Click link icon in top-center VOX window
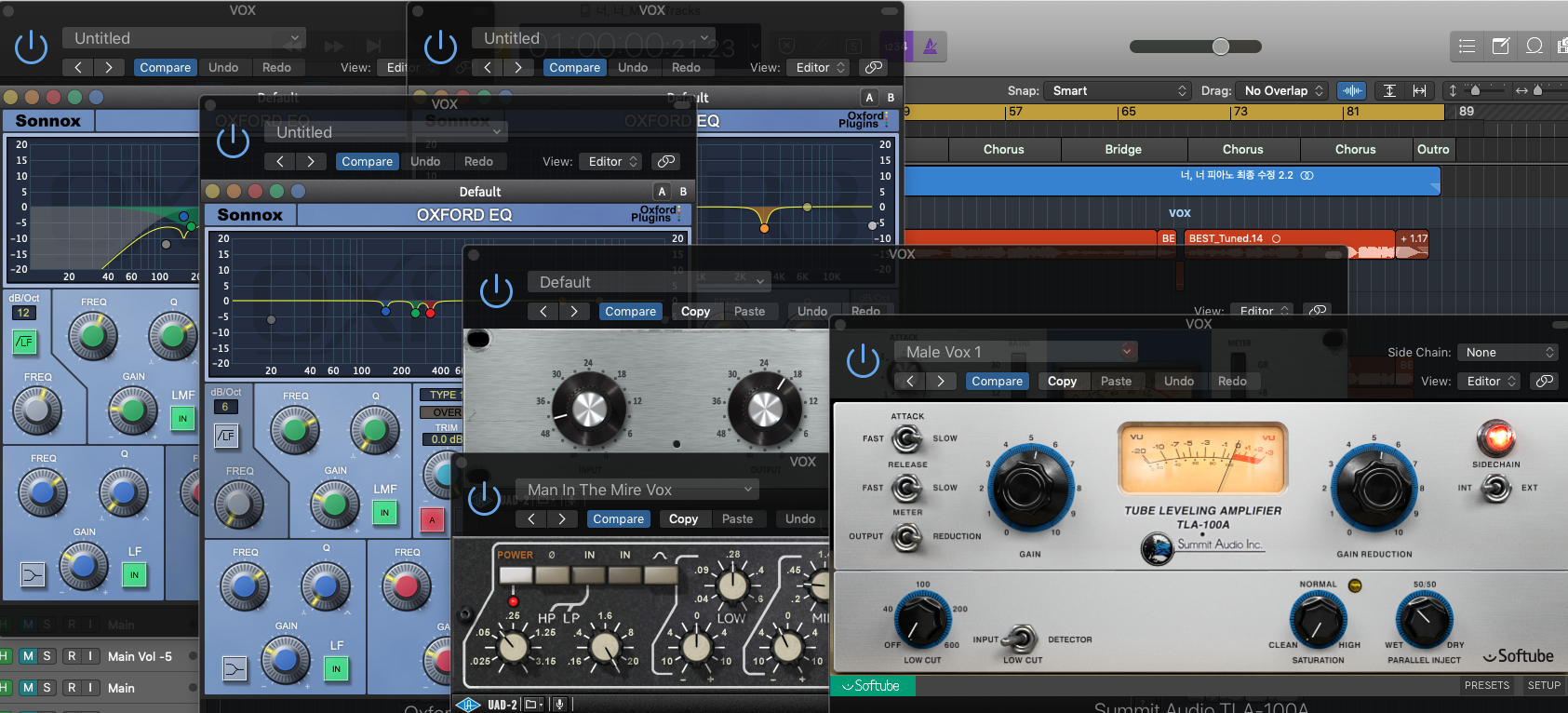Viewport: 1568px width, 713px height. point(873,67)
